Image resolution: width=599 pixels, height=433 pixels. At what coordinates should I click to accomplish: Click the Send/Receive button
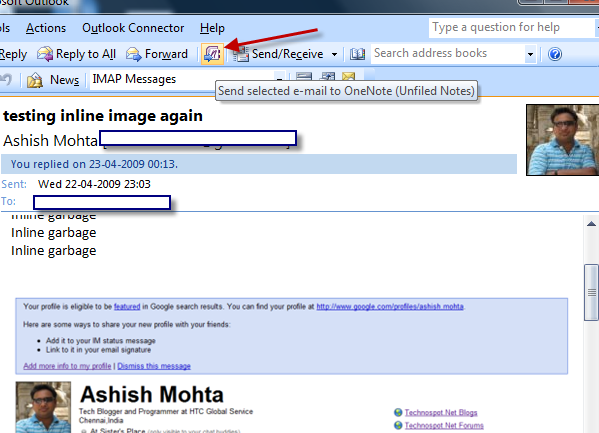pos(279,54)
